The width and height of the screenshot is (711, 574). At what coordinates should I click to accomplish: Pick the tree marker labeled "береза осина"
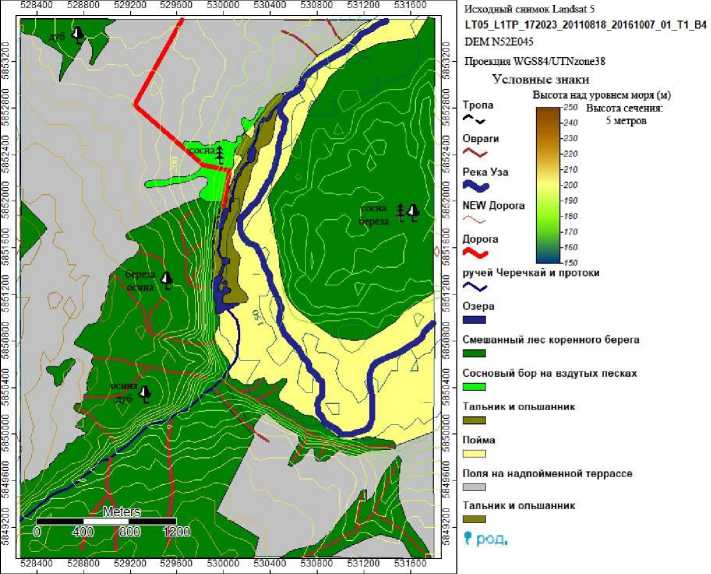point(167,279)
